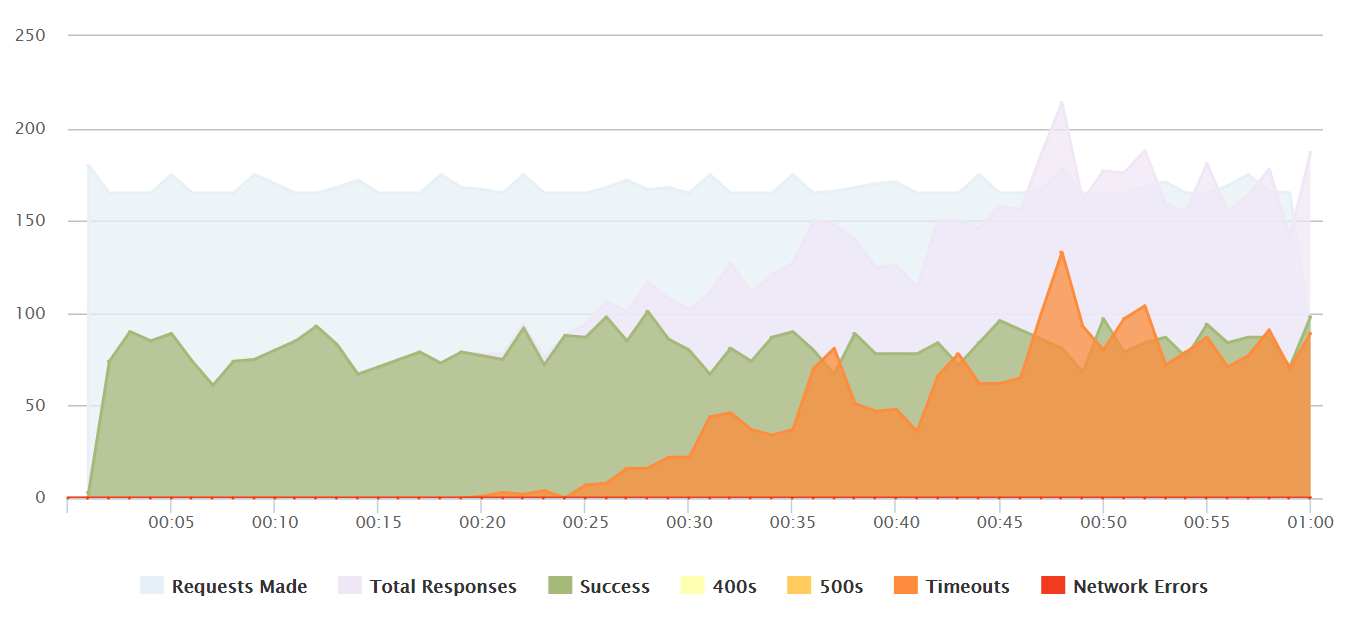The image size is (1349, 641).
Task: Click the highest peak of the Timeouts line
Action: pyautogui.click(x=1061, y=252)
